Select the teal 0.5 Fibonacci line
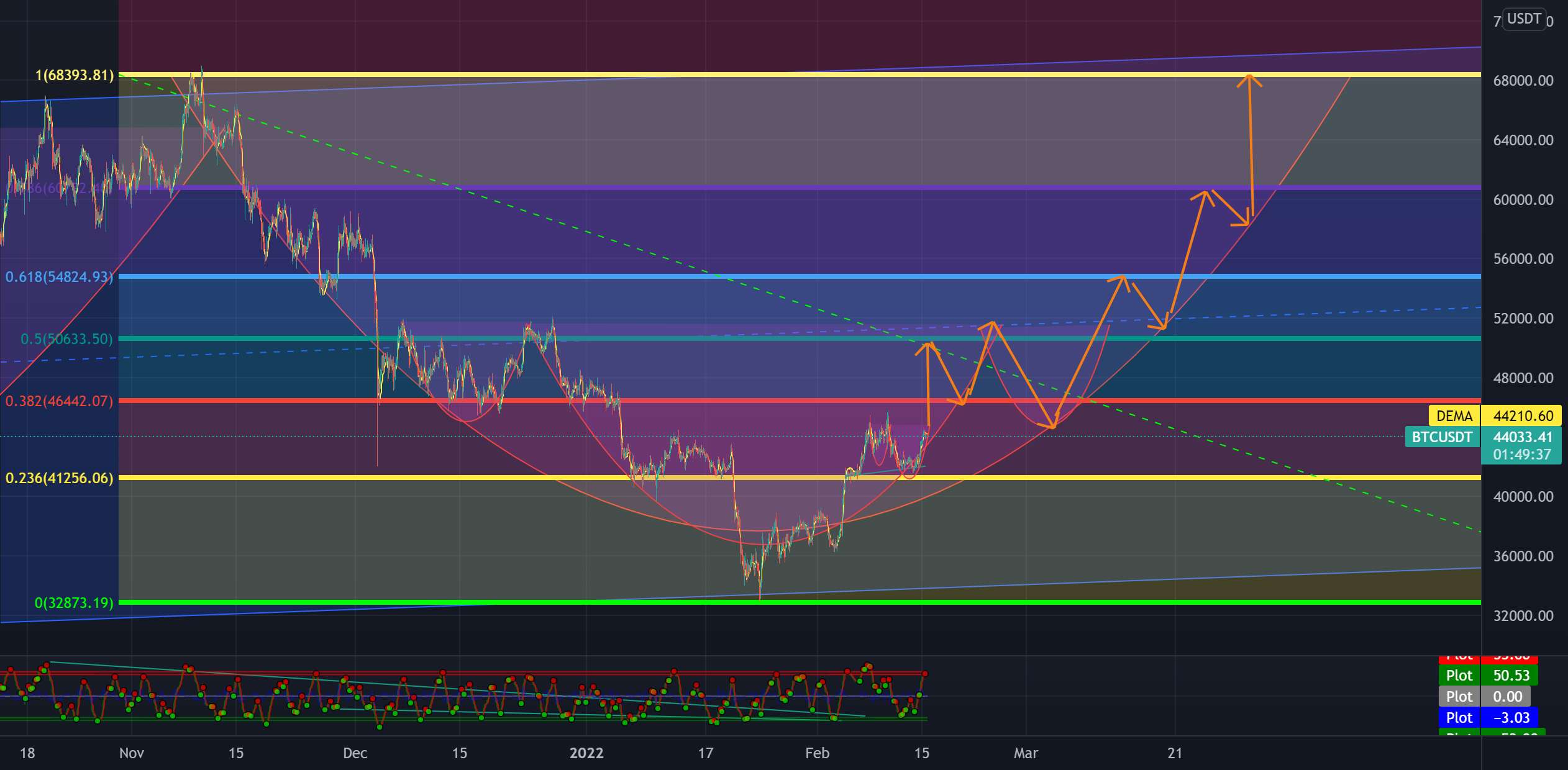This screenshot has height=770, width=1568. 800,338
